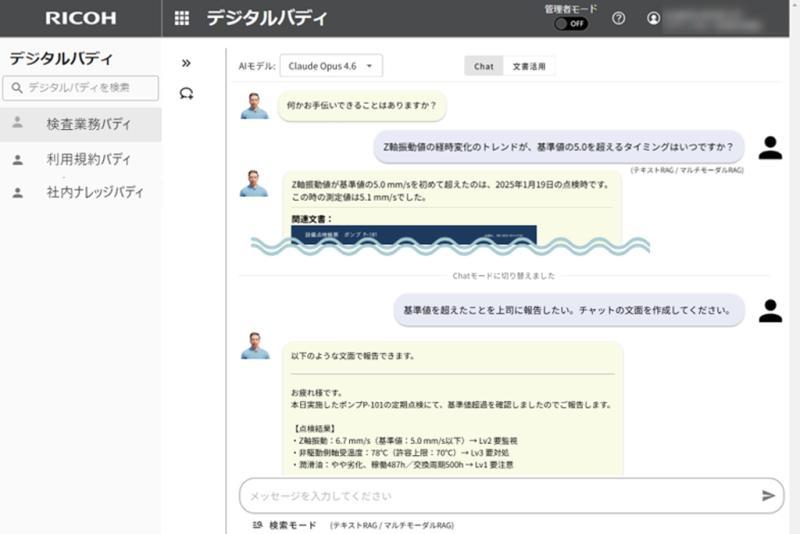Click the person icon beside 利用規約バディ
Viewport: 800px width, 534px height.
pyautogui.click(x=17, y=160)
